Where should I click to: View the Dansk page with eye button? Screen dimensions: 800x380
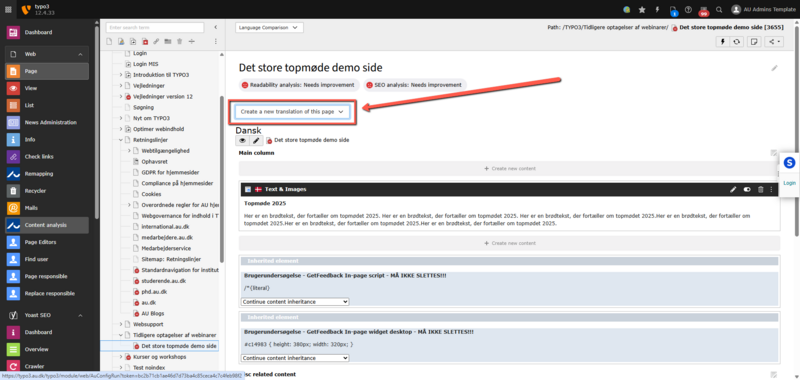[x=242, y=140]
